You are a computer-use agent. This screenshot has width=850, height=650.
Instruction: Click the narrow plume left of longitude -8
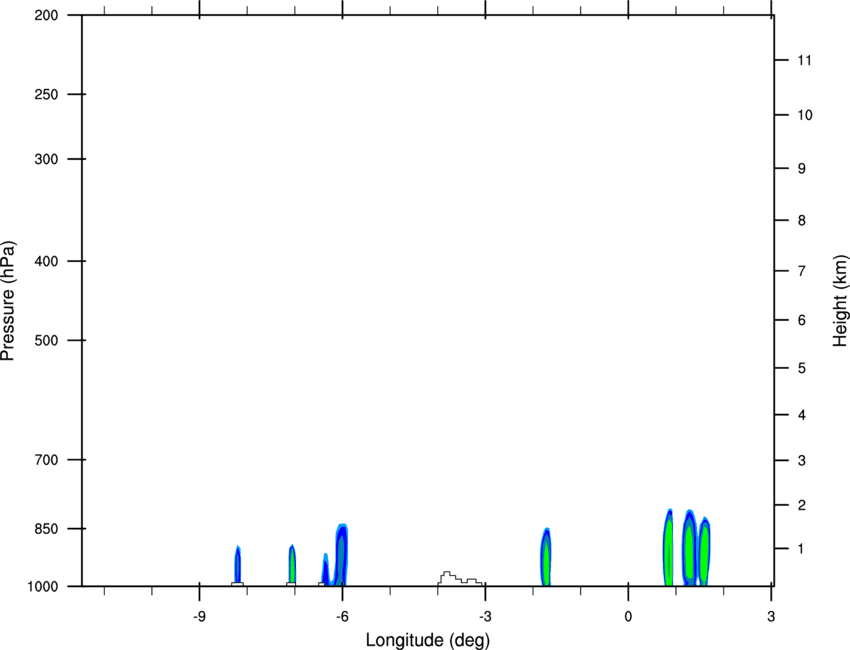[x=237, y=564]
